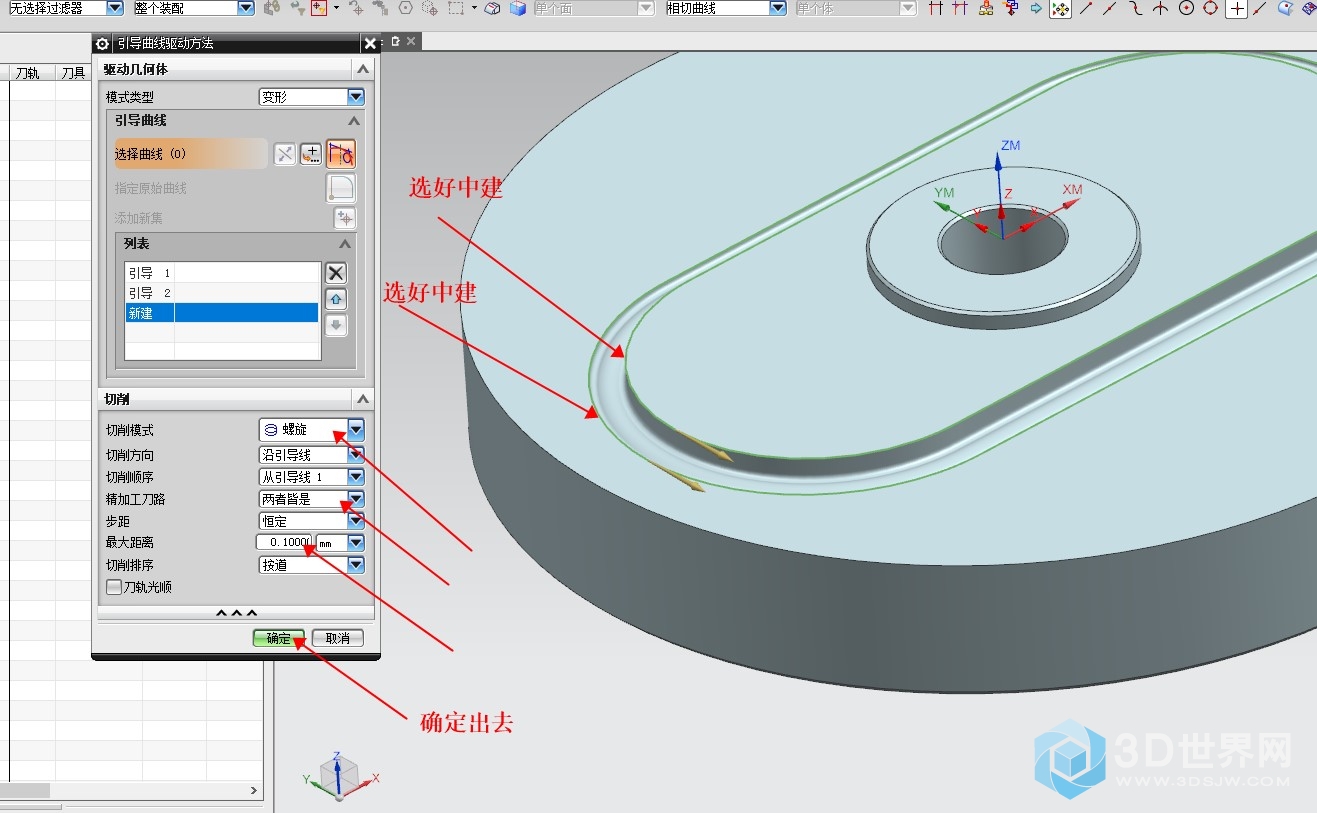Viewport: 1317px width, 813px height.
Task: Enable the 刀轨光顺 checkbox
Action: 113,587
